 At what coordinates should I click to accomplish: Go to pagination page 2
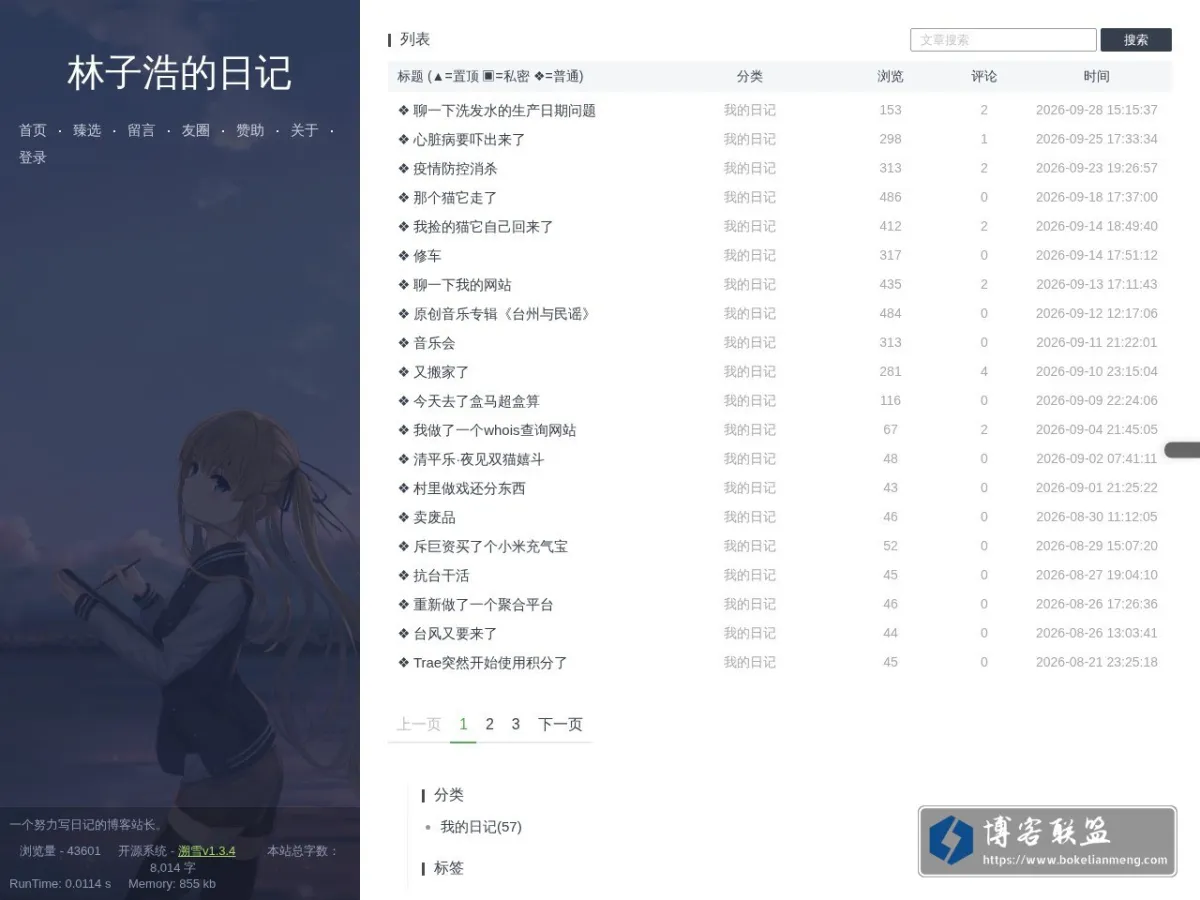pyautogui.click(x=489, y=724)
